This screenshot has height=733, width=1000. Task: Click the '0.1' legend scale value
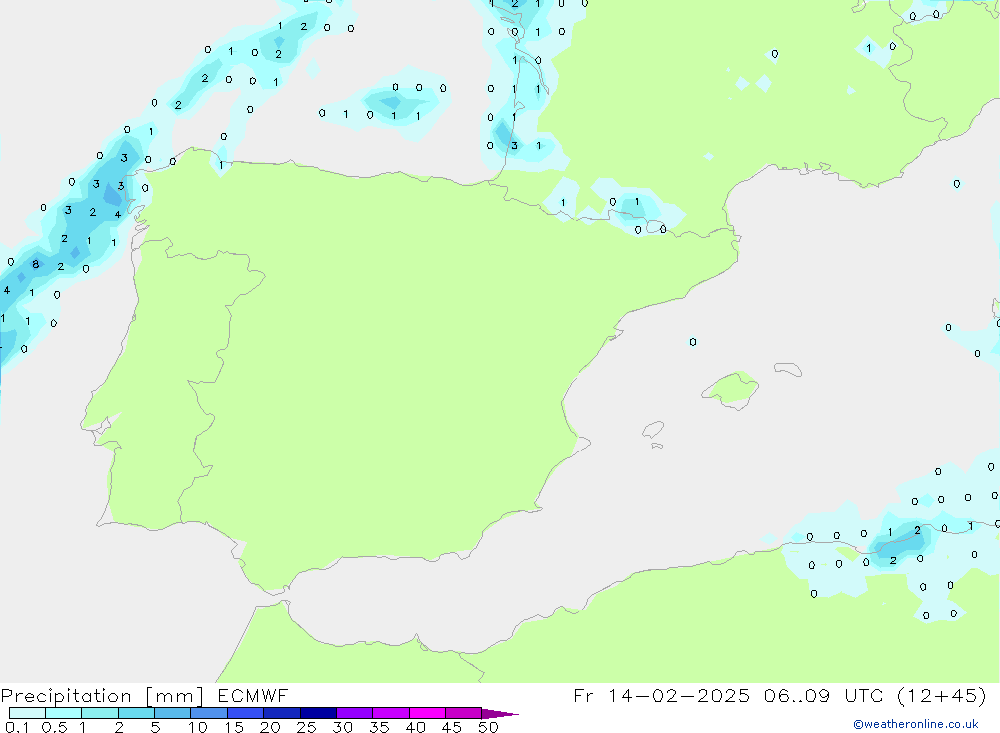(17, 727)
